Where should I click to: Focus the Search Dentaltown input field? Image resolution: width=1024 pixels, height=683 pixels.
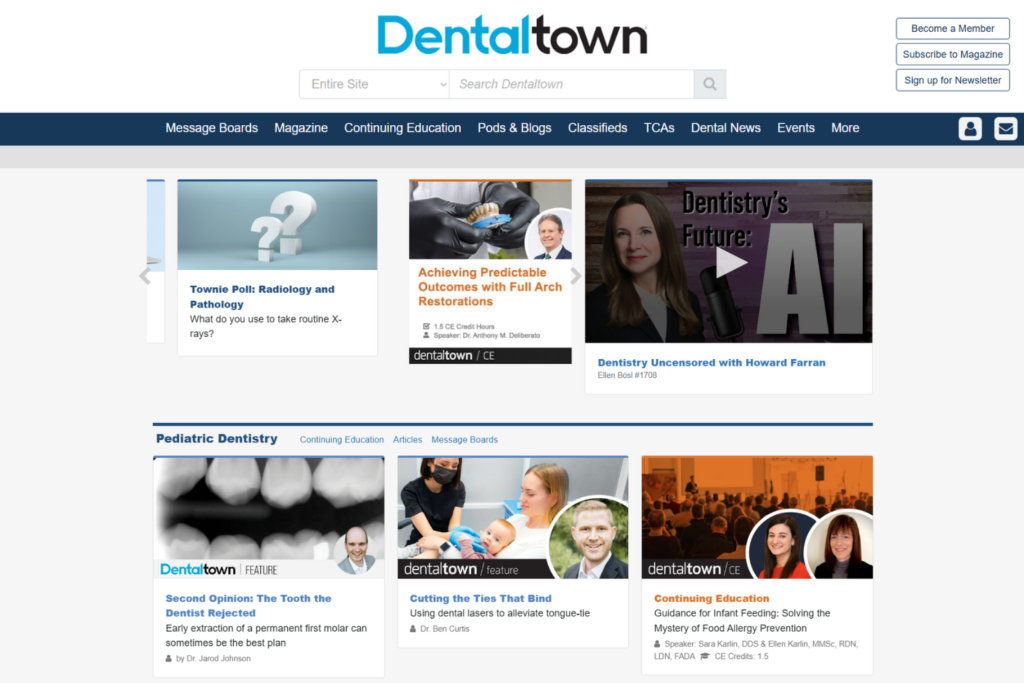point(571,84)
